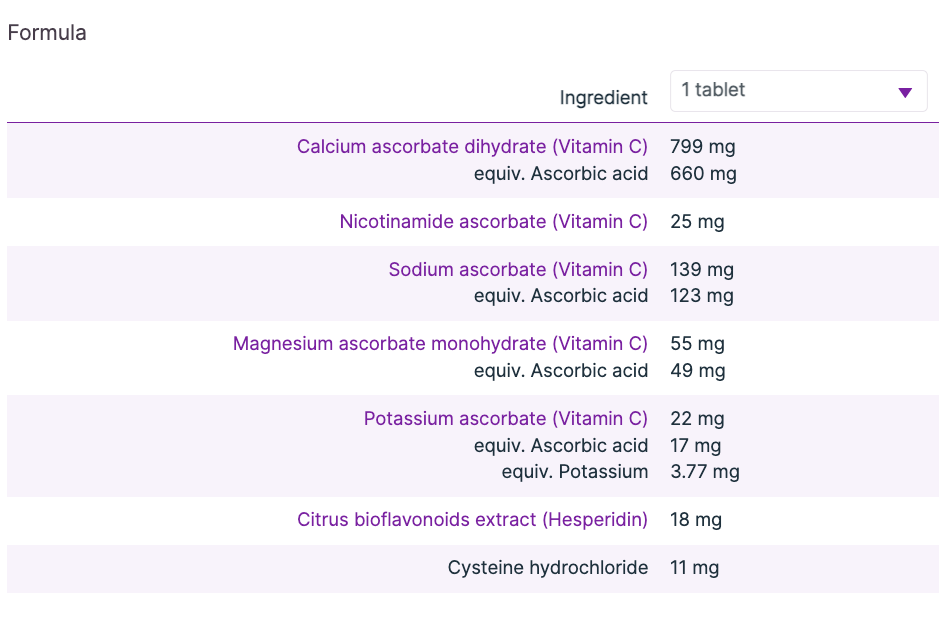Open Calcium ascorbate dihydrate ingredient link

tap(472, 147)
